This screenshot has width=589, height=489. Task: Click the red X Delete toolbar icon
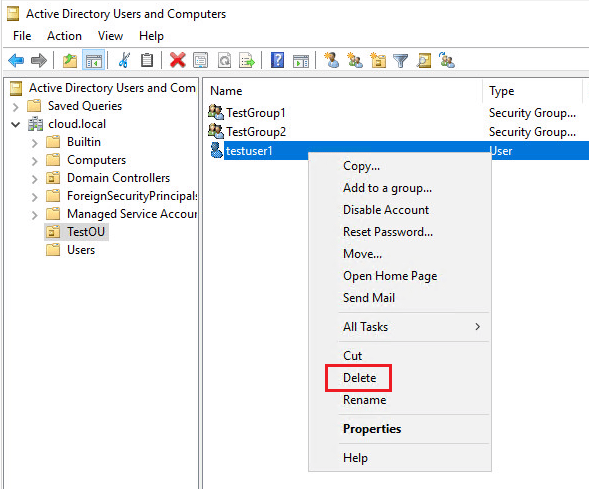tap(177, 60)
